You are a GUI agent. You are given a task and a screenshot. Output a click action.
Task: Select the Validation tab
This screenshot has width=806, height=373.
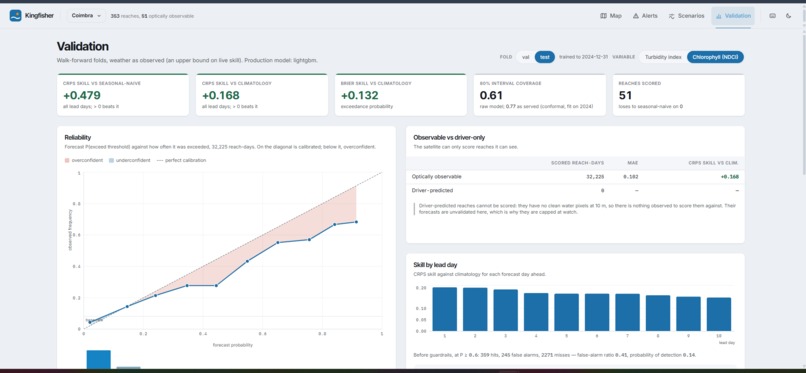[x=733, y=16]
